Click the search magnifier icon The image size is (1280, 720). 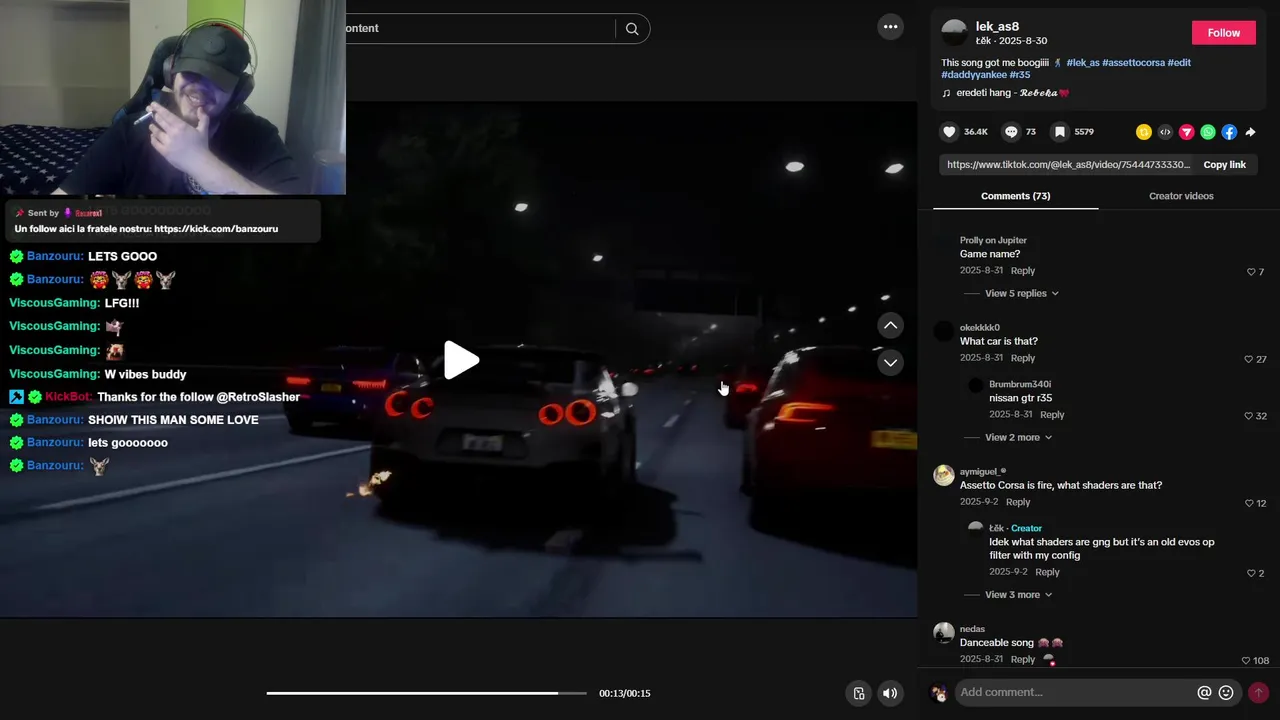click(632, 29)
